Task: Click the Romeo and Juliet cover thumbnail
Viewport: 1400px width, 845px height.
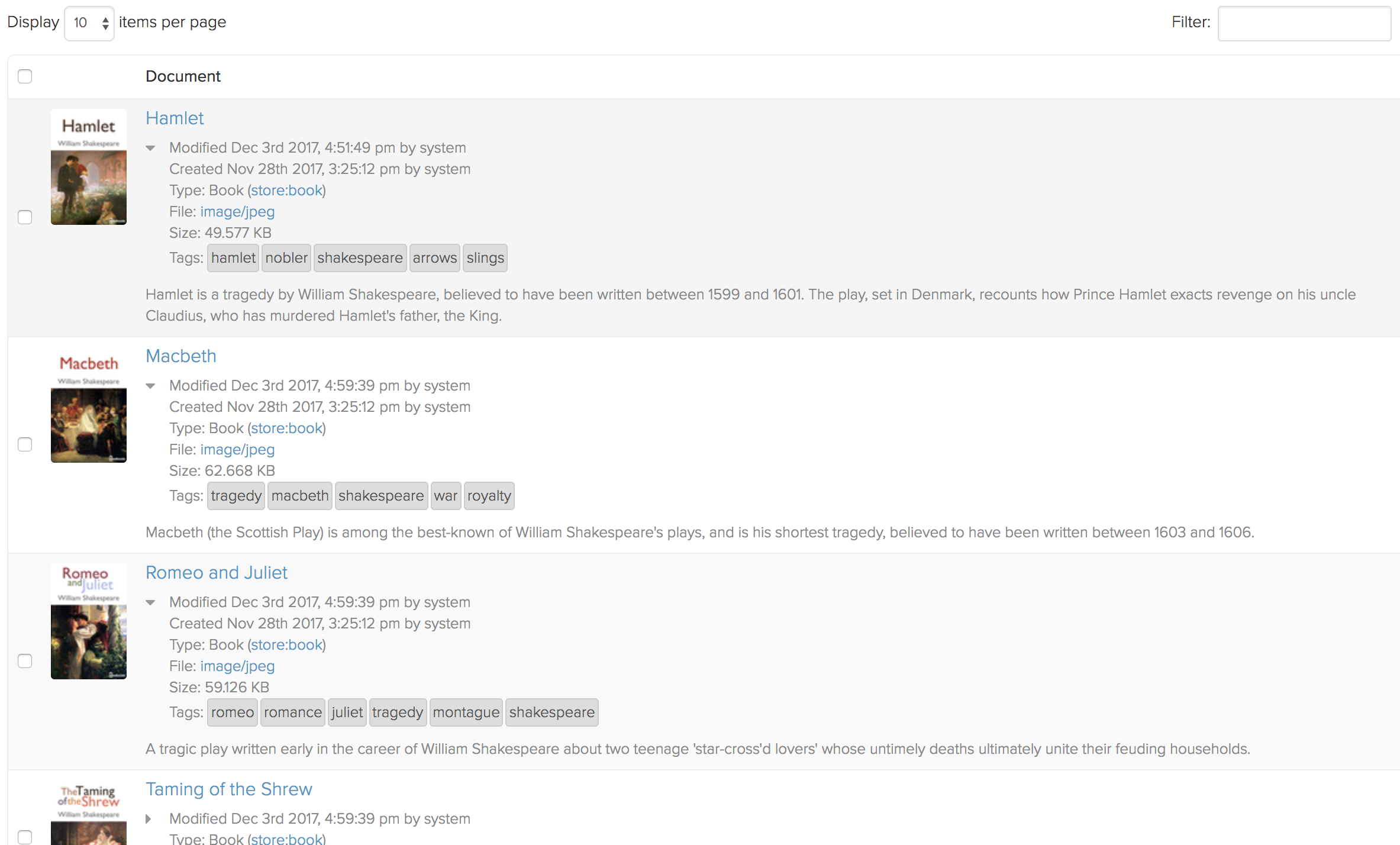Action: pyautogui.click(x=88, y=621)
